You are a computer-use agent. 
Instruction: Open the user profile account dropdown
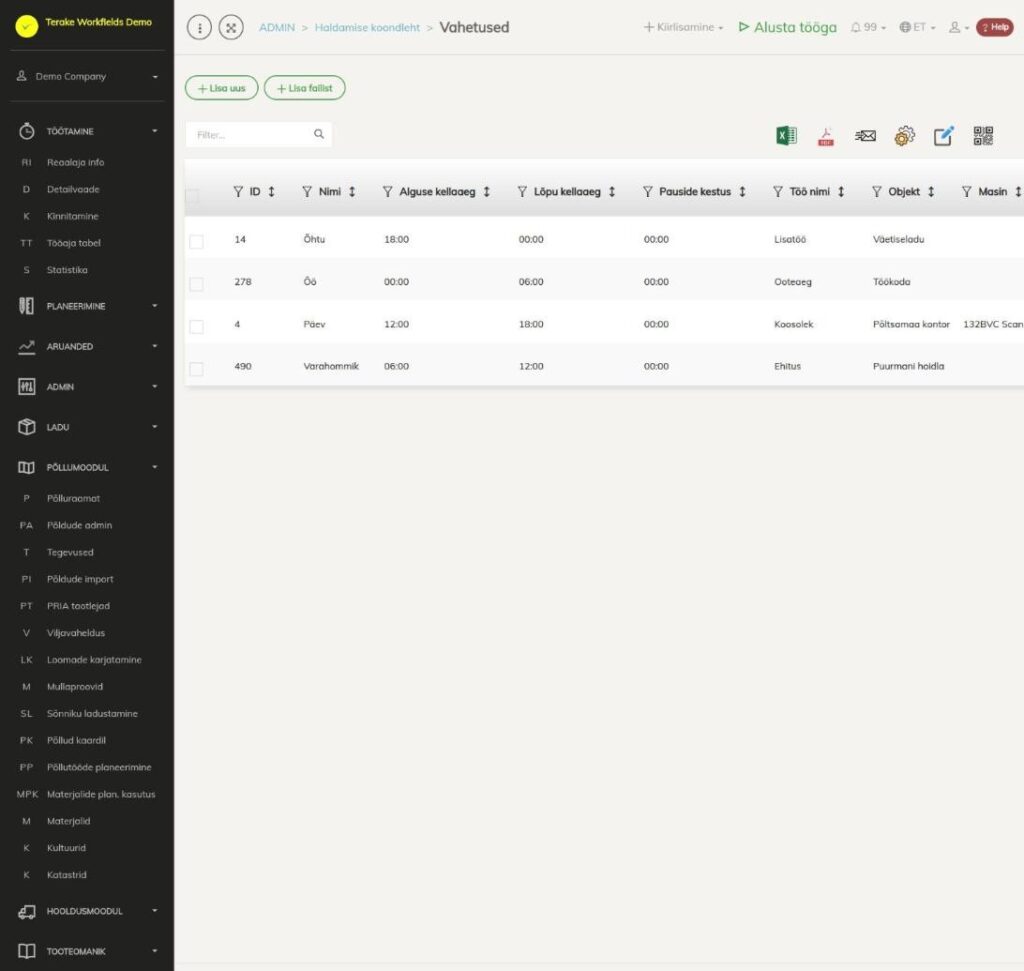959,27
